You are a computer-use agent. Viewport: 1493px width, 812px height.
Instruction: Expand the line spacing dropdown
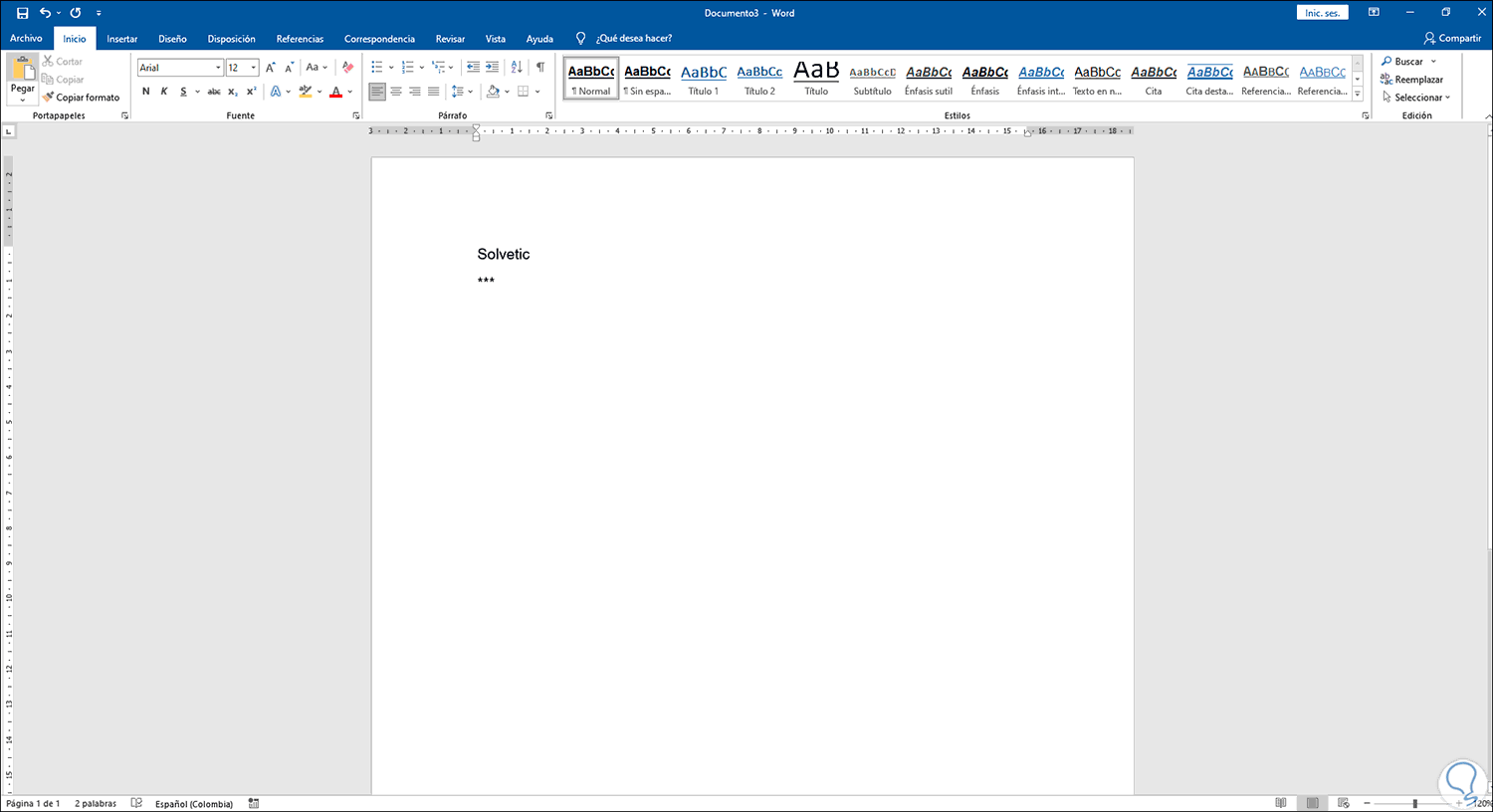tap(471, 92)
